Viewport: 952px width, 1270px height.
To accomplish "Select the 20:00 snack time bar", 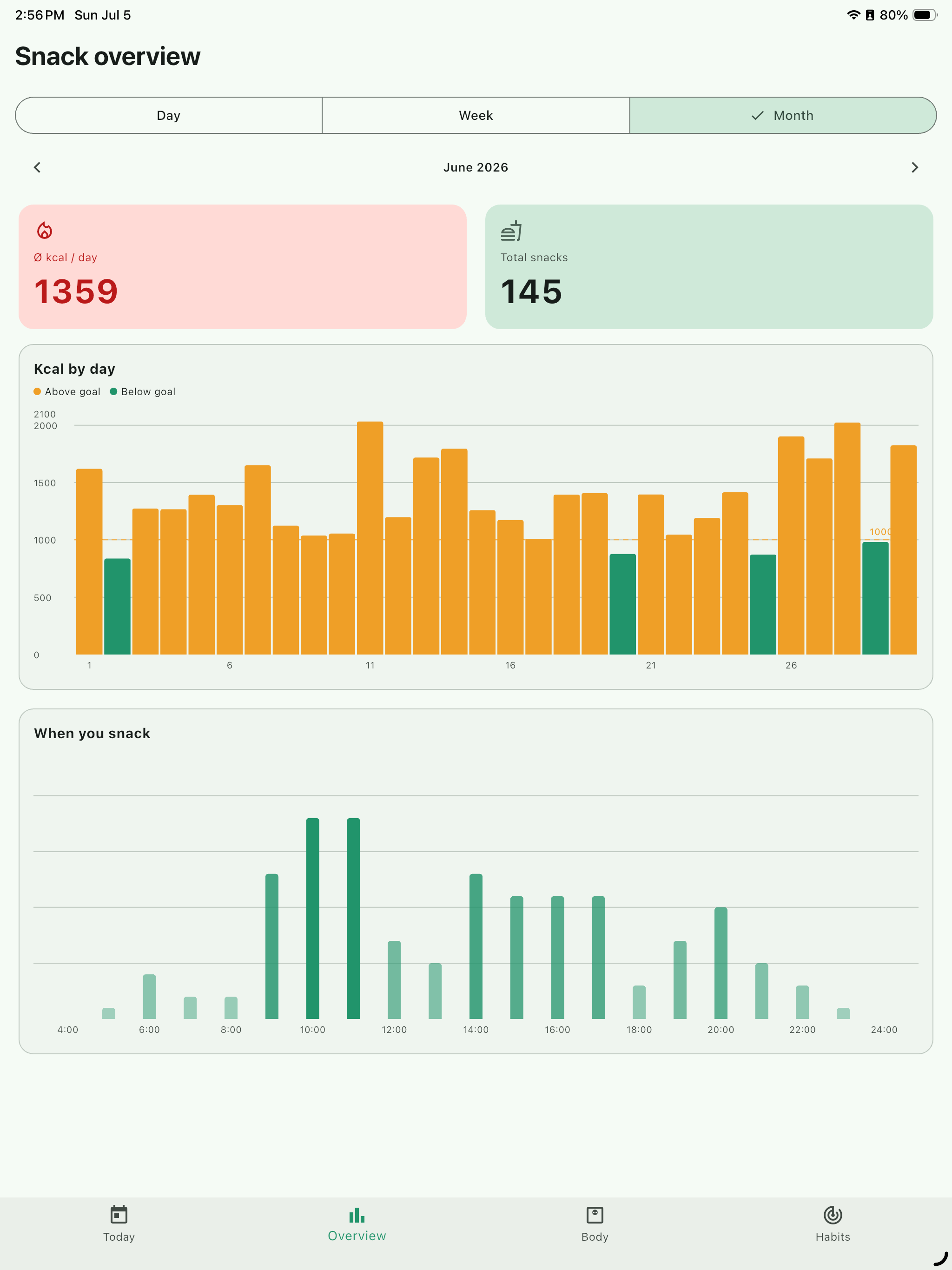I will [x=721, y=963].
